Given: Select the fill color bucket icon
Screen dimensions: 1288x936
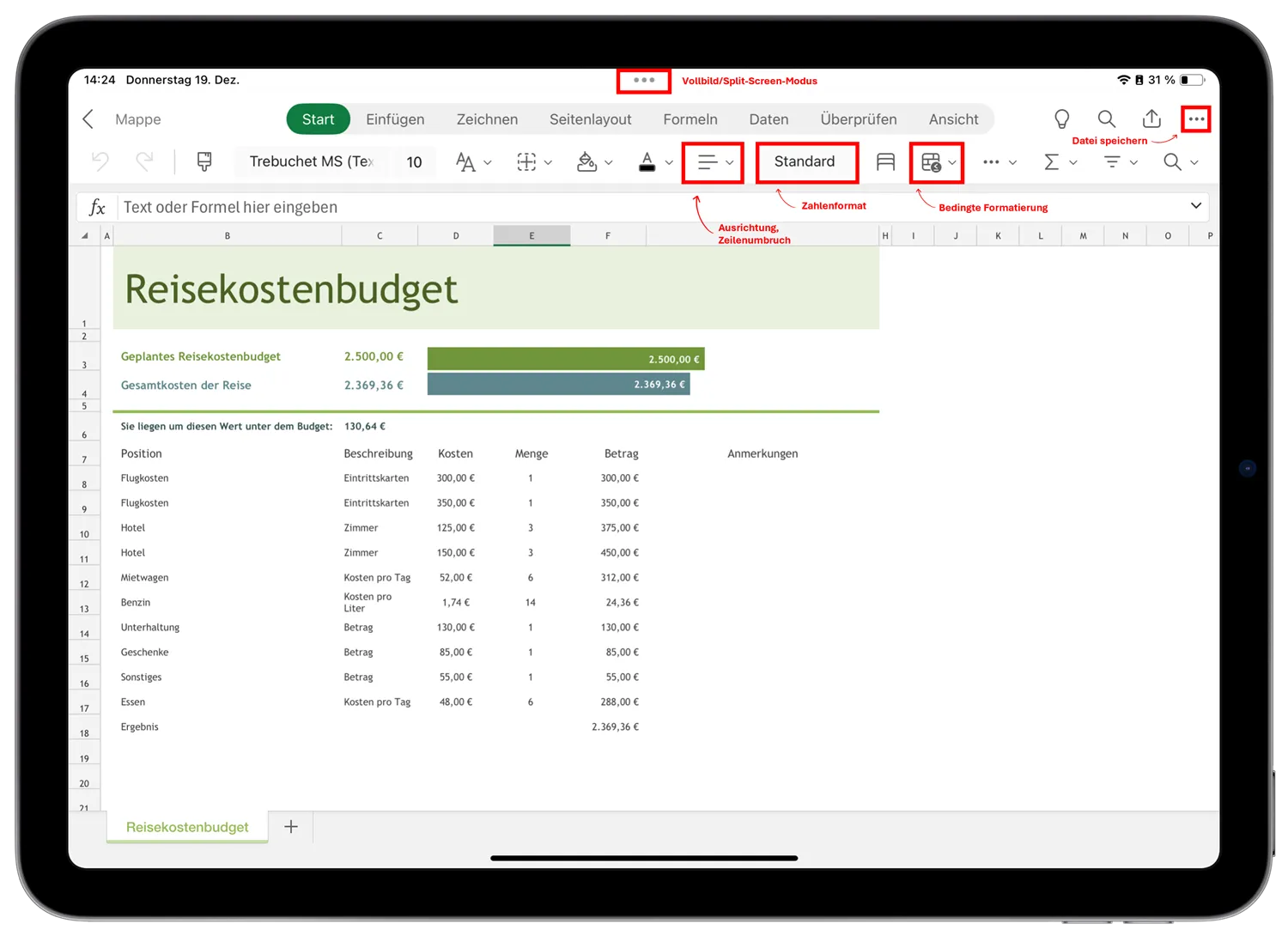Looking at the screenshot, I should click(586, 161).
